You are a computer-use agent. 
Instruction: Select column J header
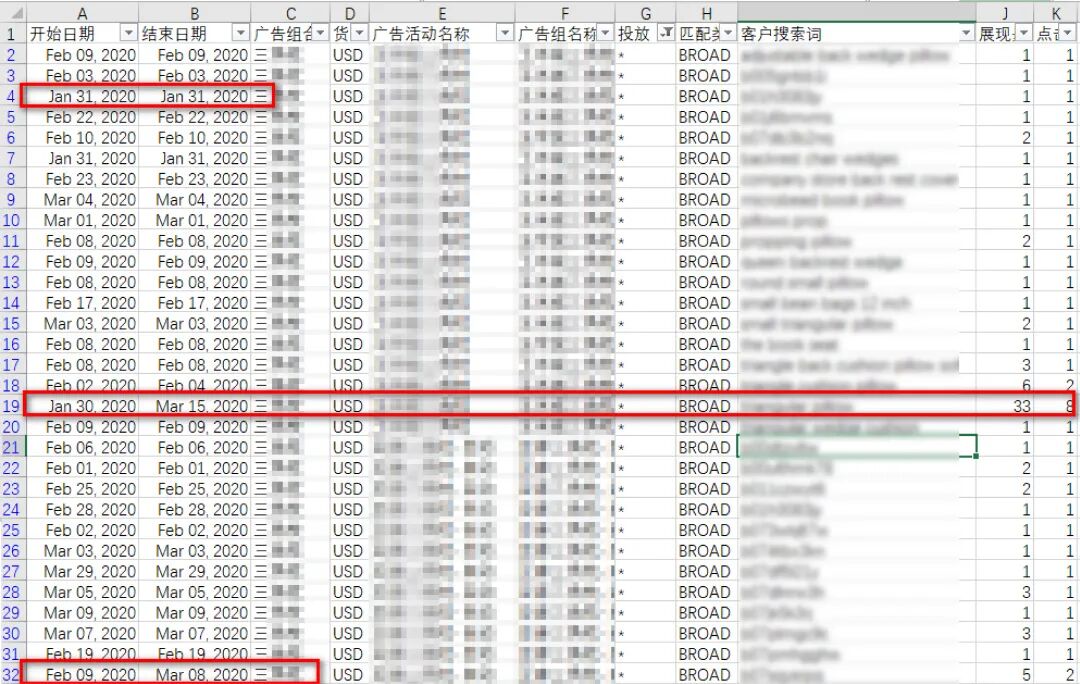click(1005, 13)
